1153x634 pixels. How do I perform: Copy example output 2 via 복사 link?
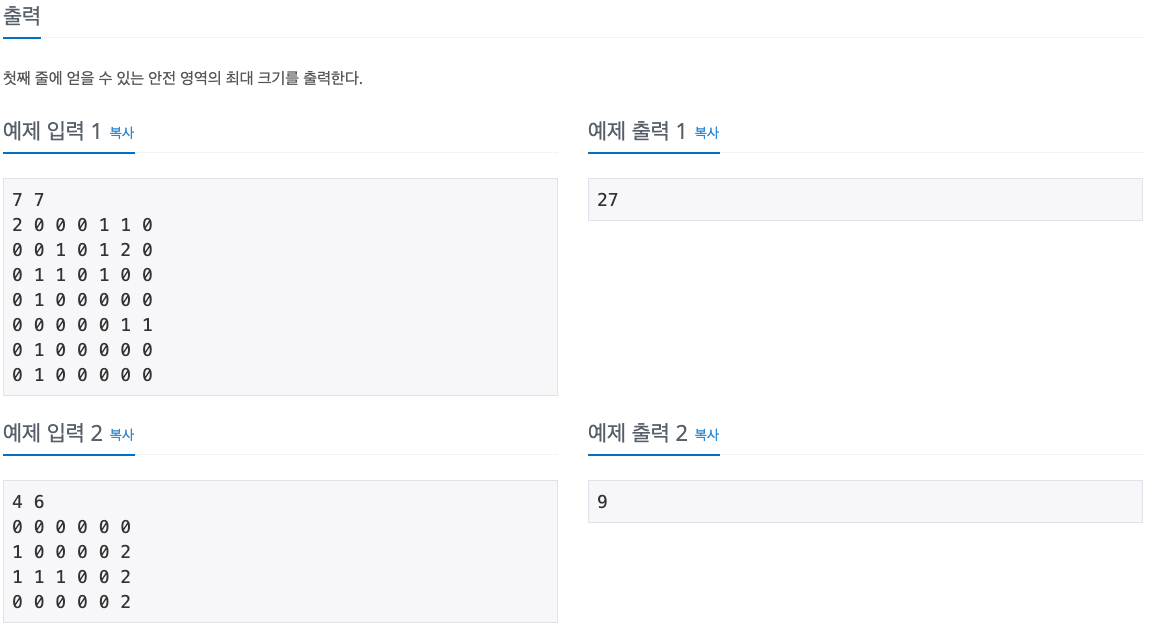click(x=707, y=435)
